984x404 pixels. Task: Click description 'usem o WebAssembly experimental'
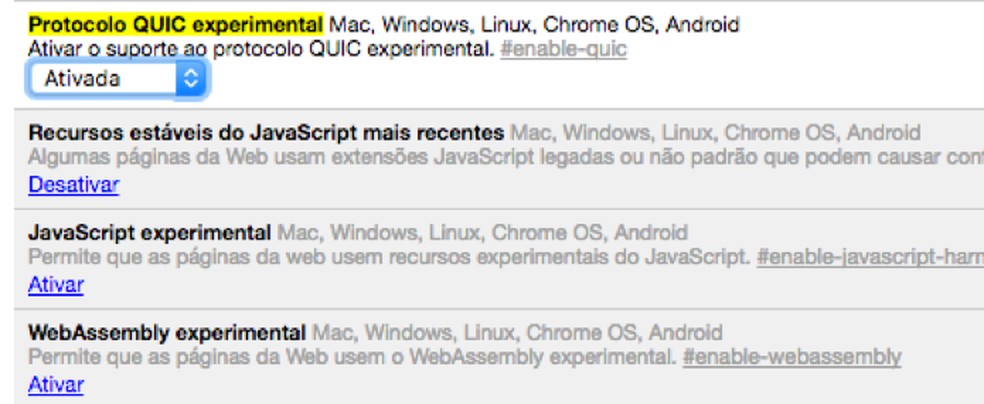point(352,357)
